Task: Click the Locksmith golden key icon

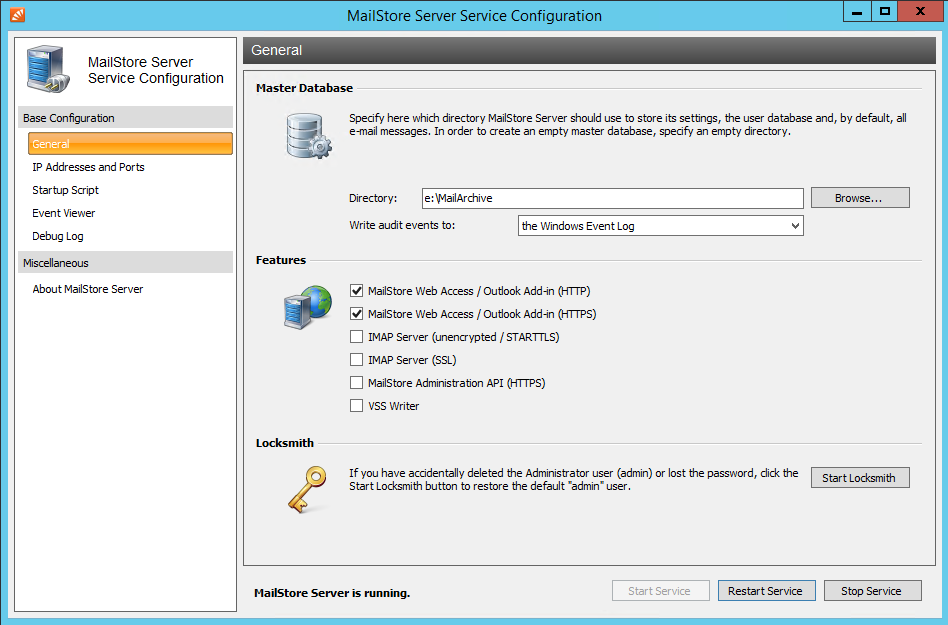Action: tap(307, 489)
